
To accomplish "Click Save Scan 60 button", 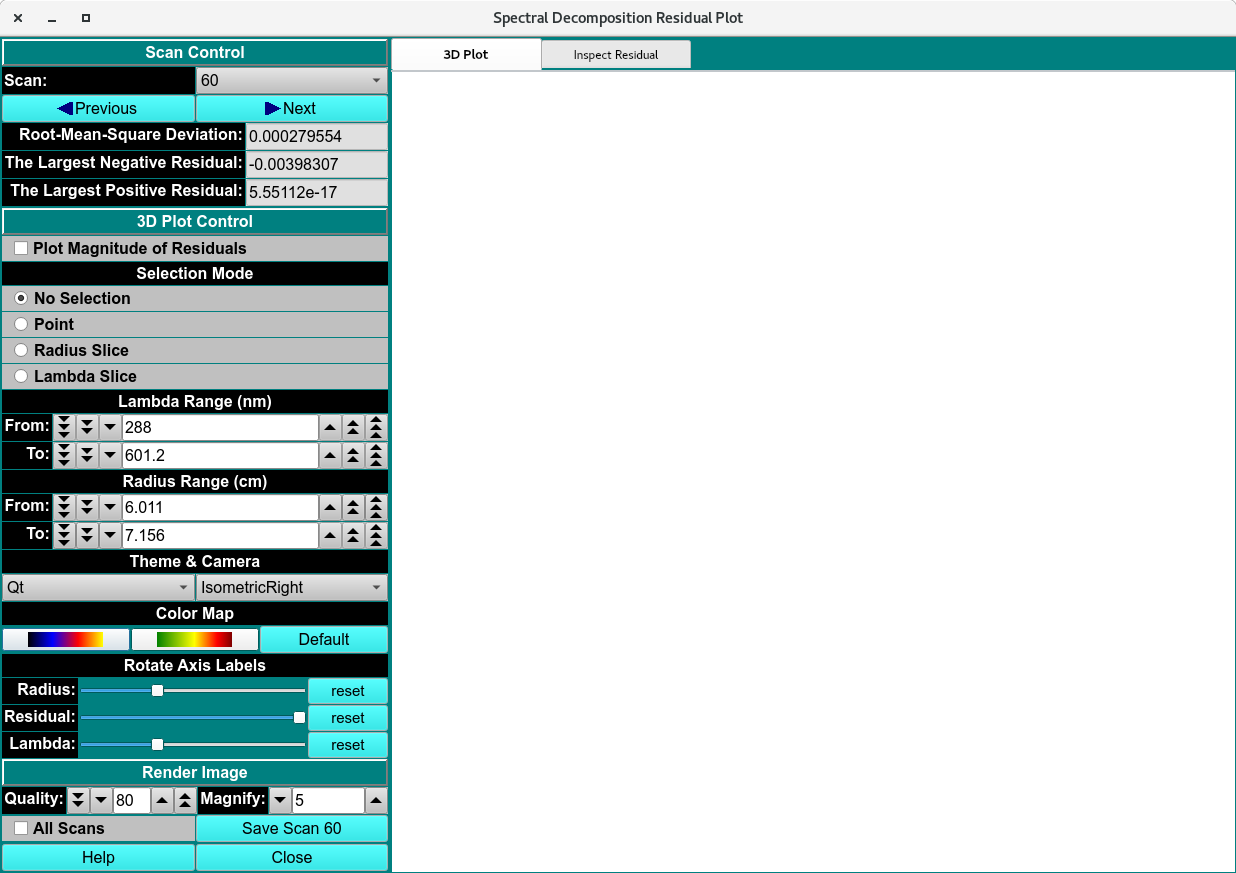I will coord(292,828).
